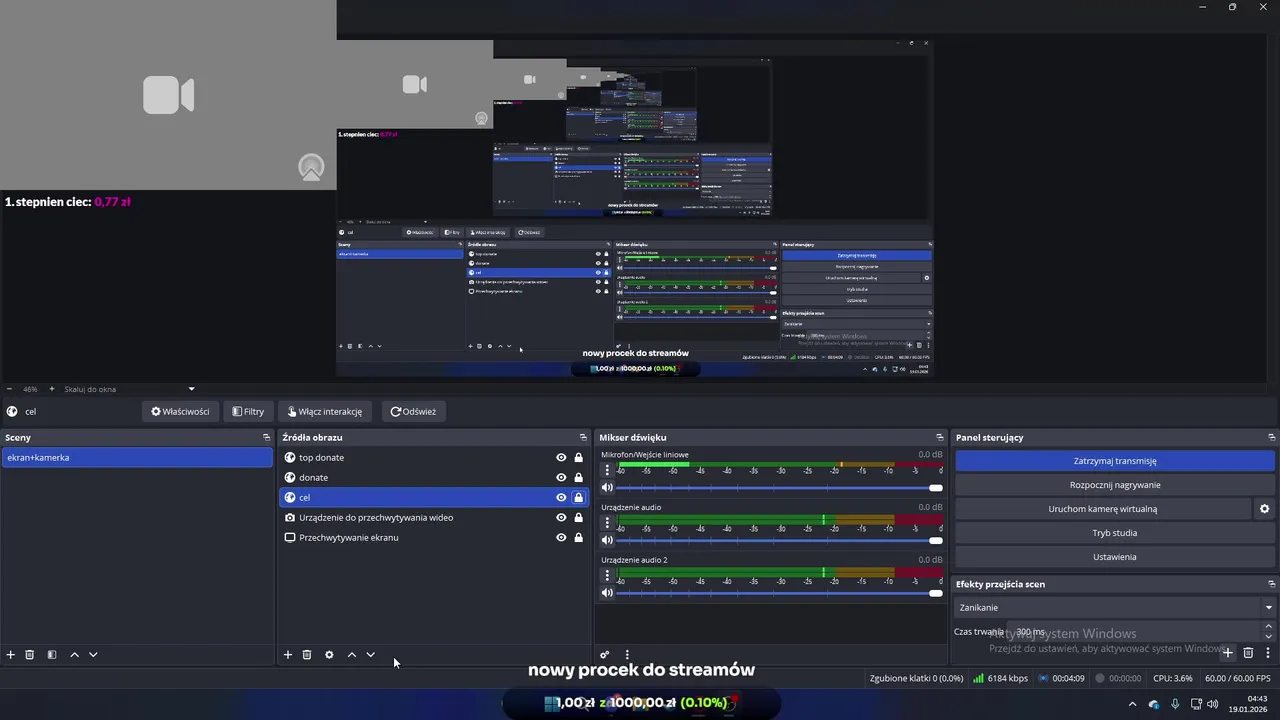Open transition properties three-dots menu
The height and width of the screenshot is (720, 1280).
pos(1268,653)
